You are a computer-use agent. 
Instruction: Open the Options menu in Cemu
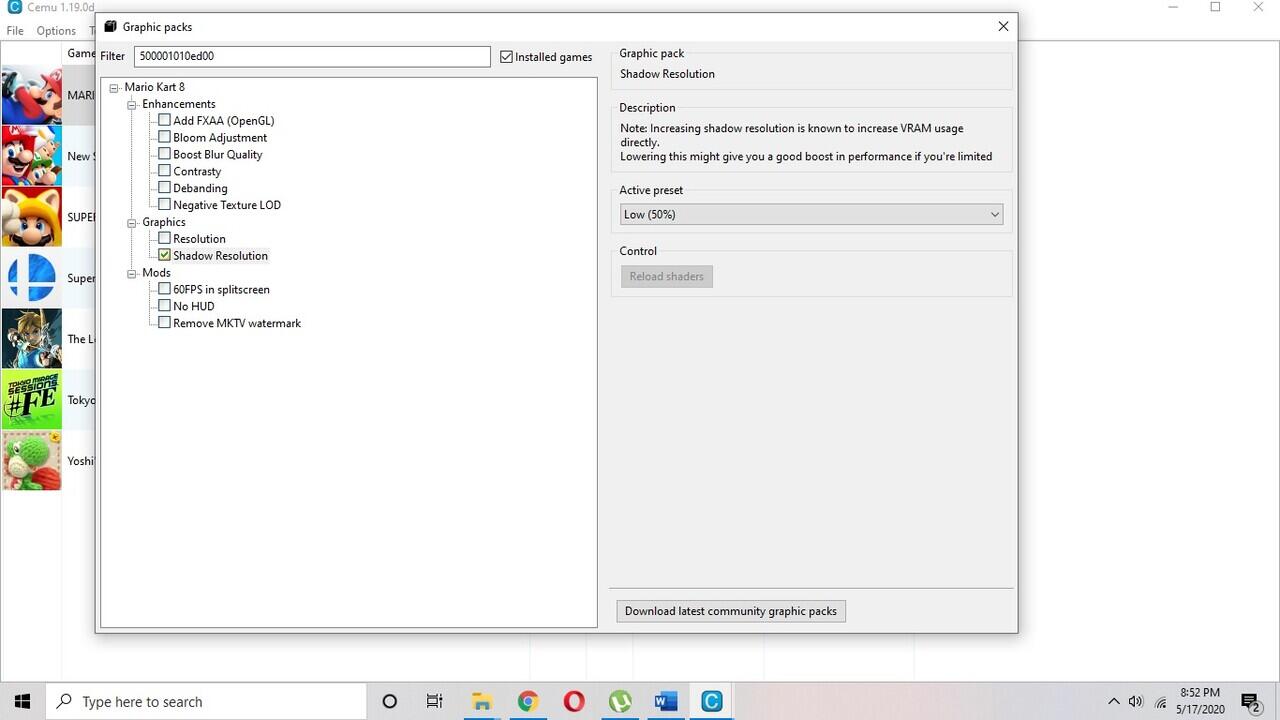(x=56, y=31)
